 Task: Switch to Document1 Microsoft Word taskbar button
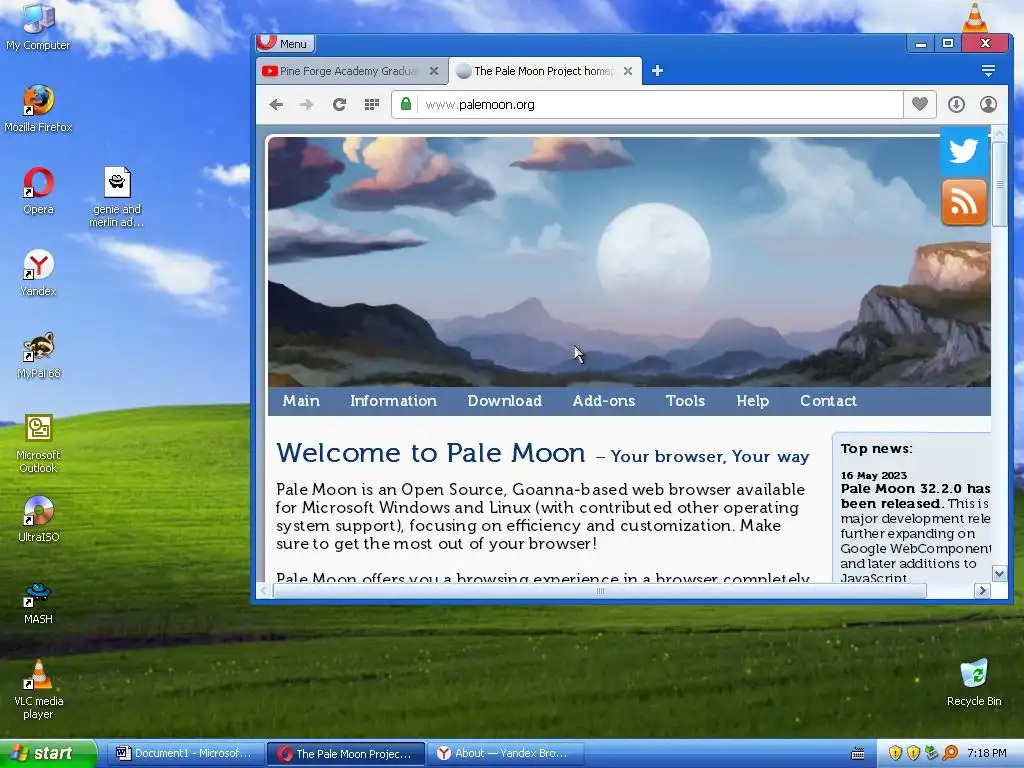click(x=185, y=754)
